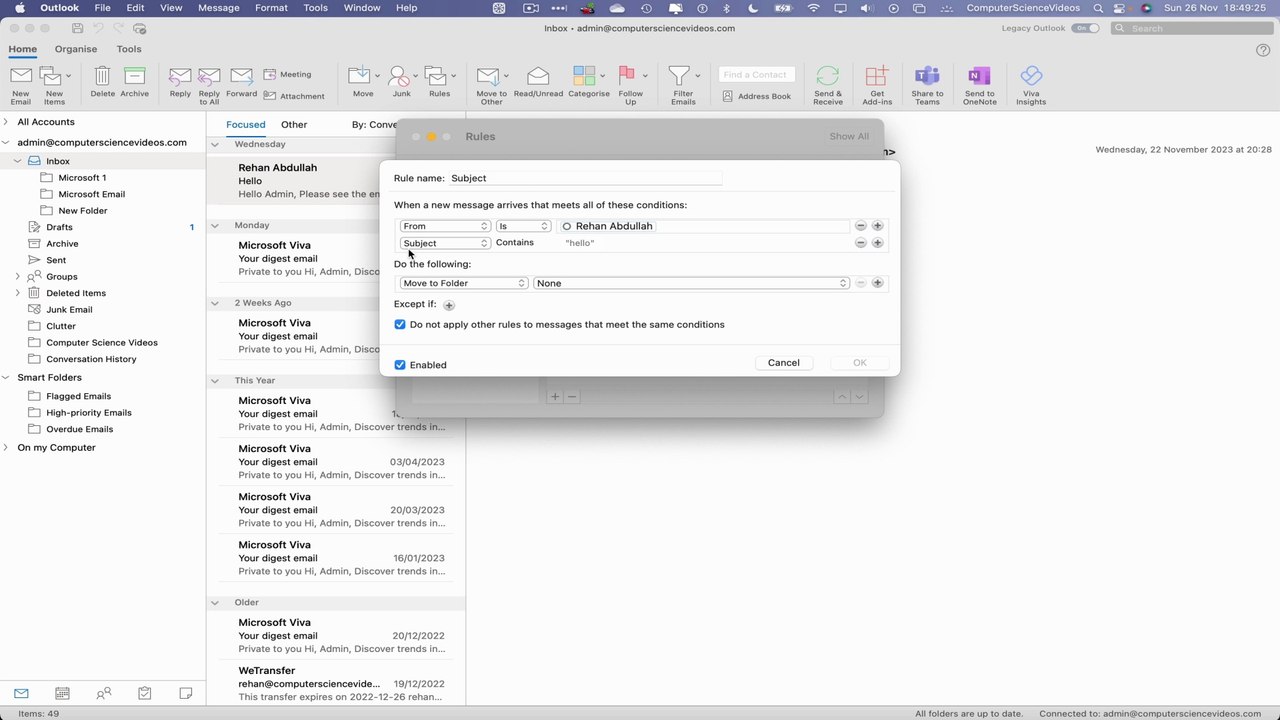
Task: Switch to Calendar view icon
Action: coord(62,693)
